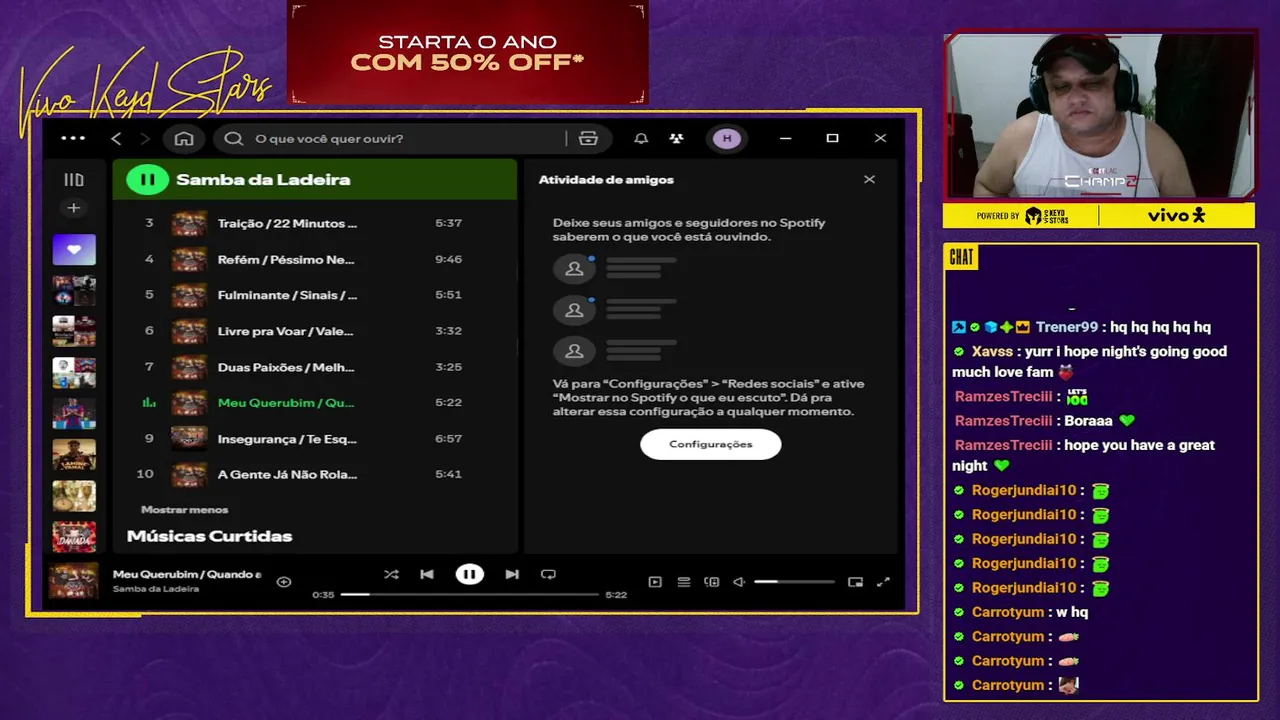The width and height of the screenshot is (1280, 720).
Task: Enter full screen player icon
Action: 883,581
